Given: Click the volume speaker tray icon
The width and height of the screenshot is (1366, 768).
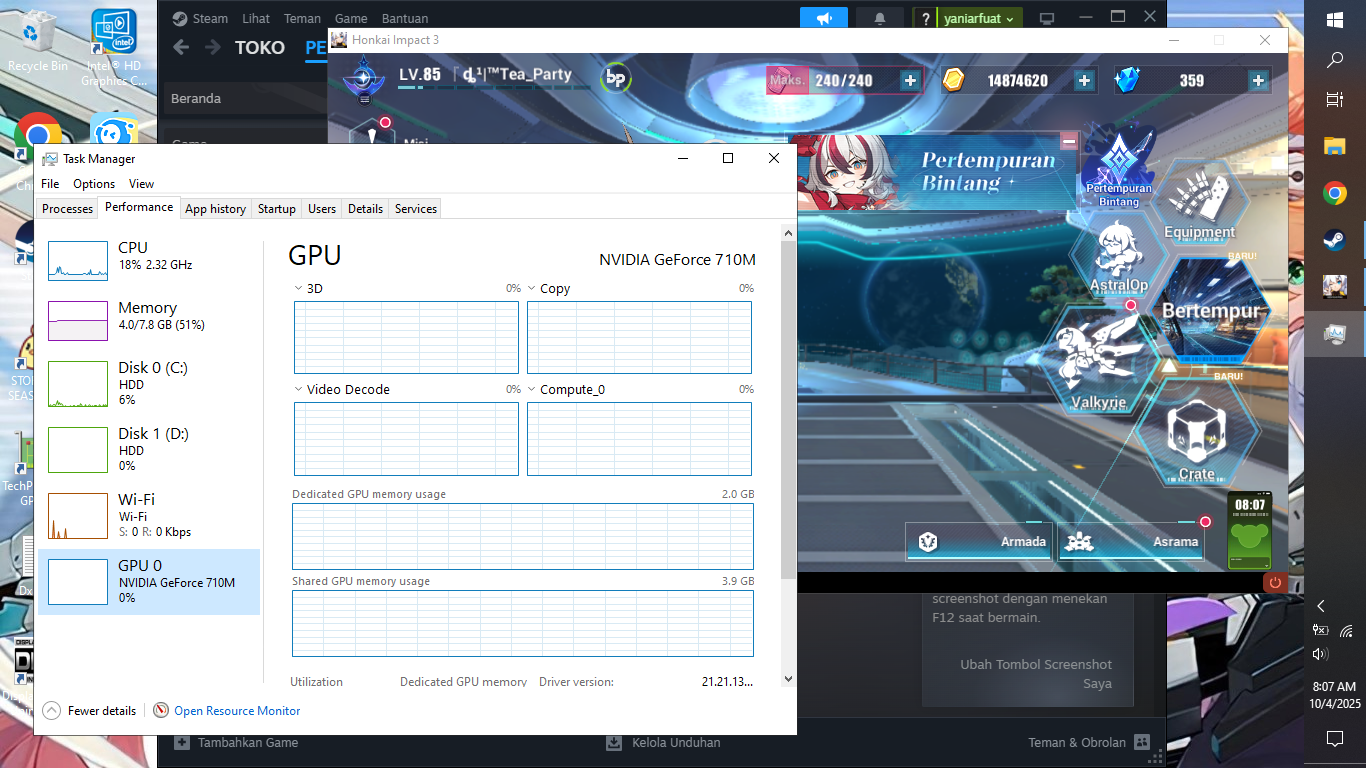Looking at the screenshot, I should [1320, 653].
